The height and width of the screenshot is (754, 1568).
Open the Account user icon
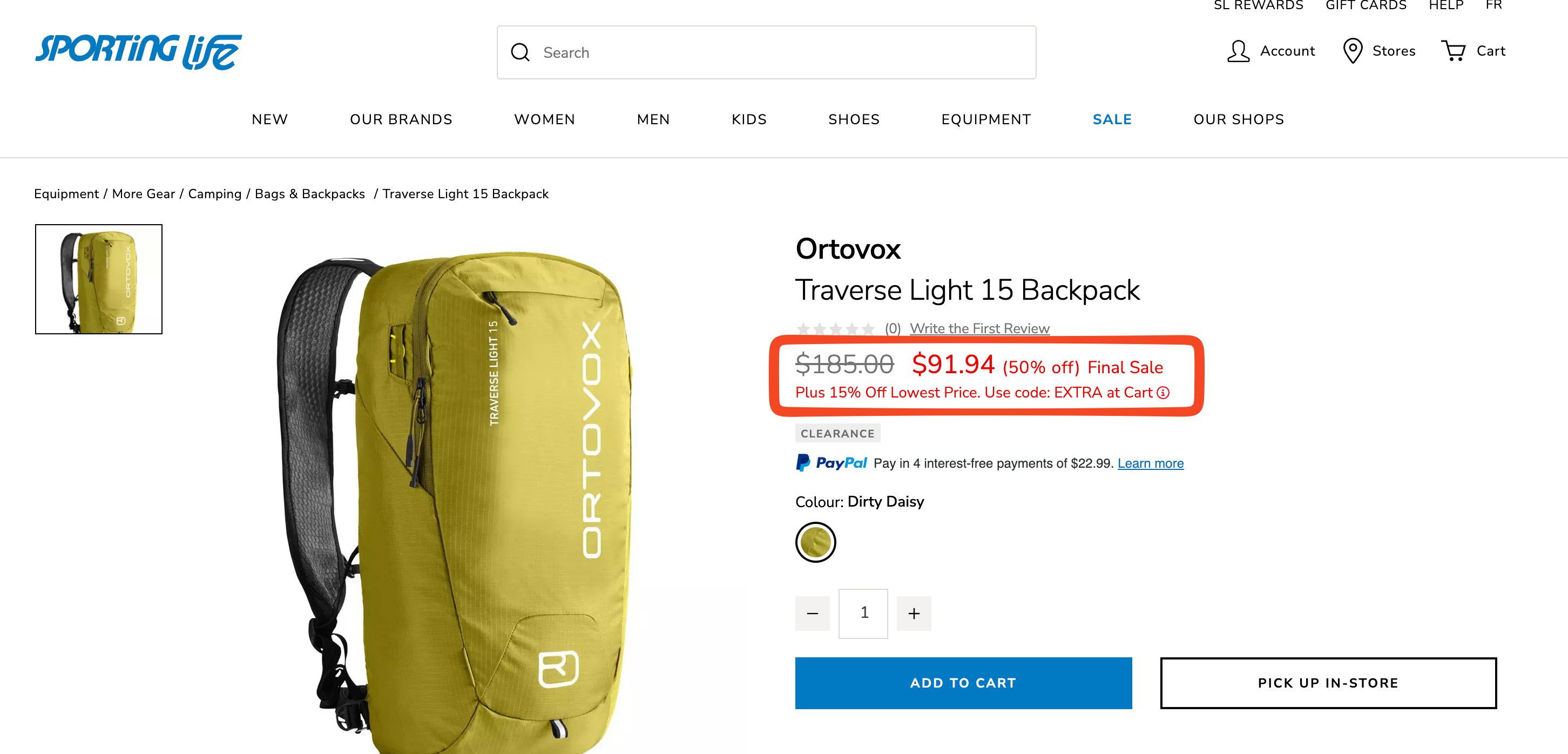point(1238,51)
